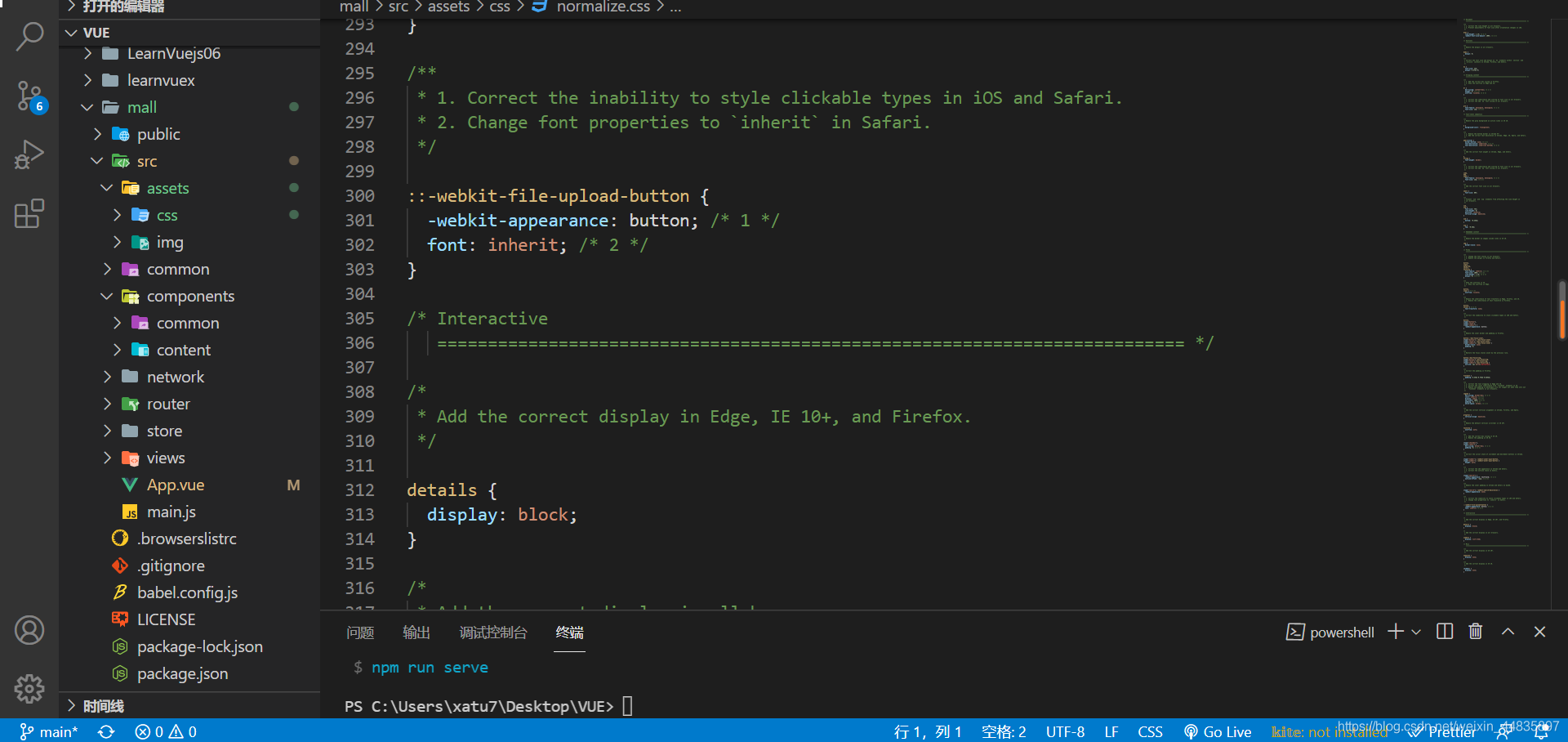Open babel.config.js file
The width and height of the screenshot is (1568, 742).
pyautogui.click(x=189, y=592)
